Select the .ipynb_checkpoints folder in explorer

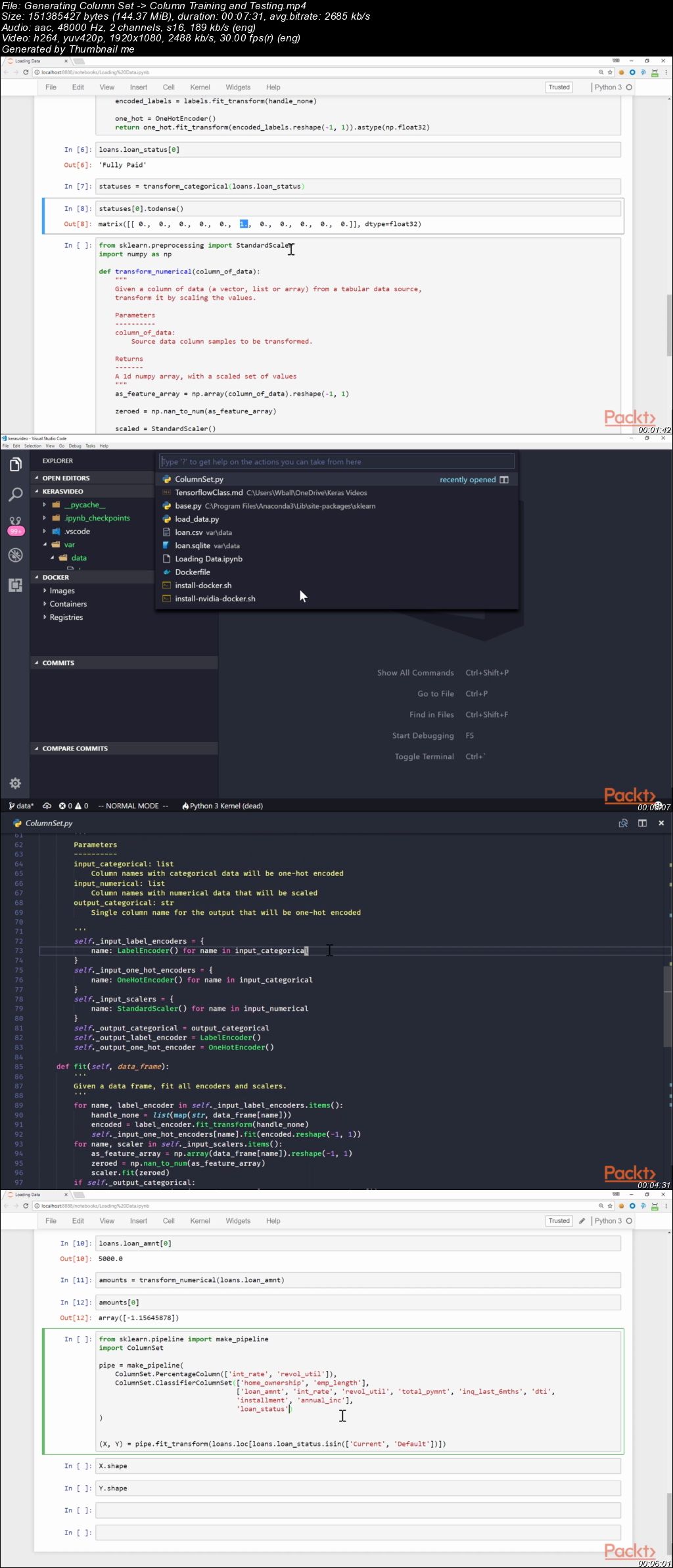pyautogui.click(x=97, y=518)
